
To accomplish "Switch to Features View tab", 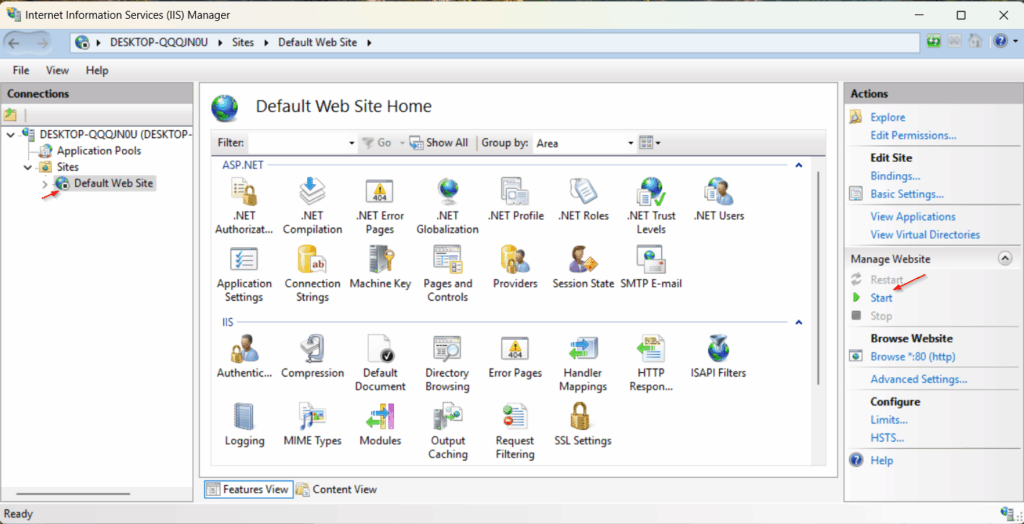I will pyautogui.click(x=248, y=489).
